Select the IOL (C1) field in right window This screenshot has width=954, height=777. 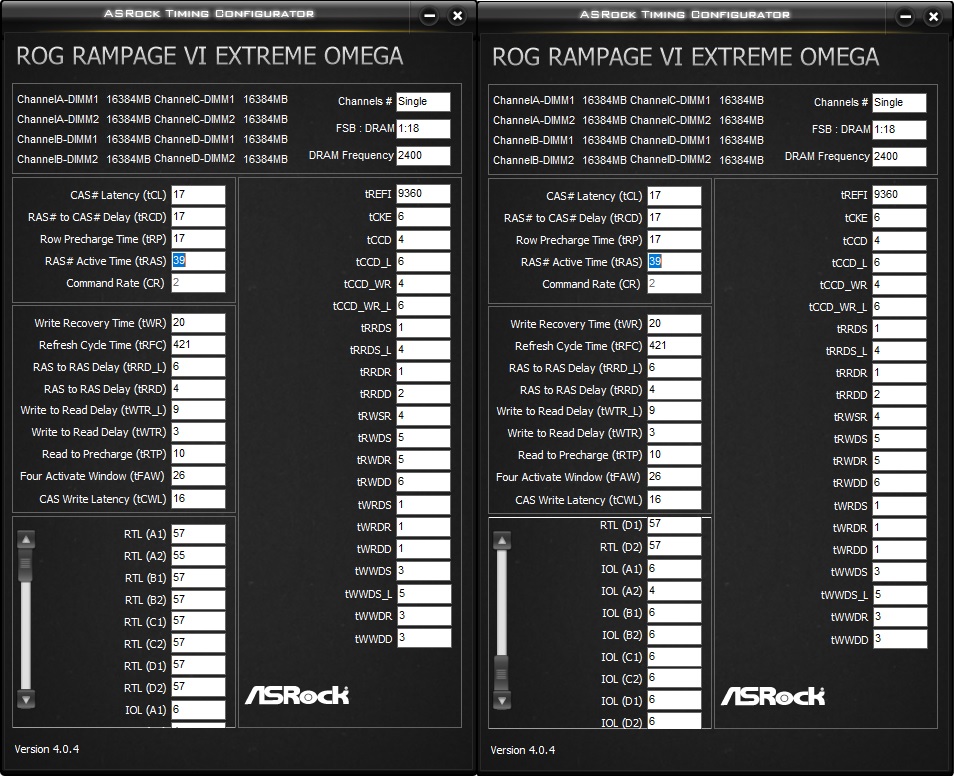(674, 657)
